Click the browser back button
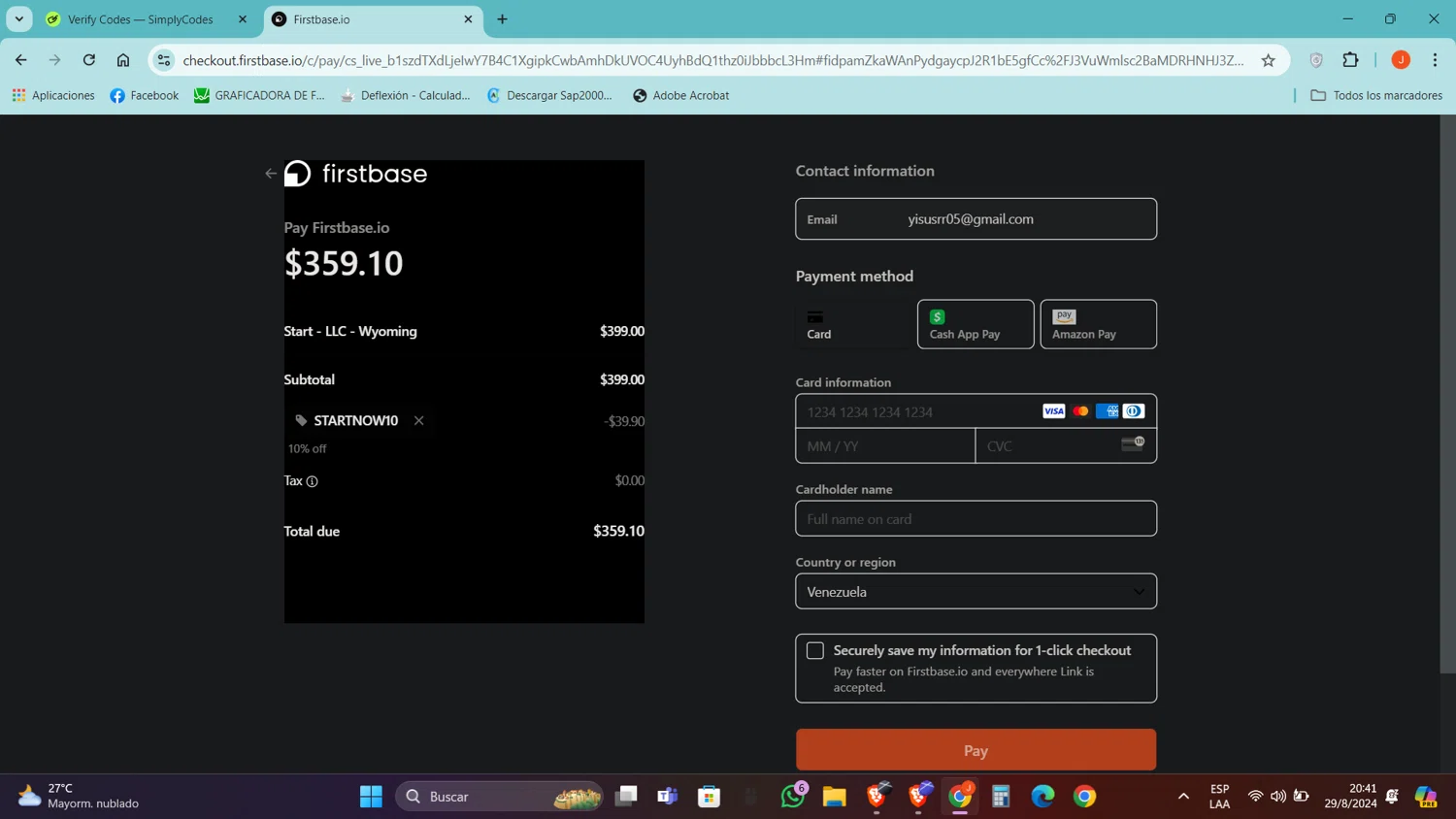Image resolution: width=1456 pixels, height=819 pixels. pyautogui.click(x=21, y=60)
